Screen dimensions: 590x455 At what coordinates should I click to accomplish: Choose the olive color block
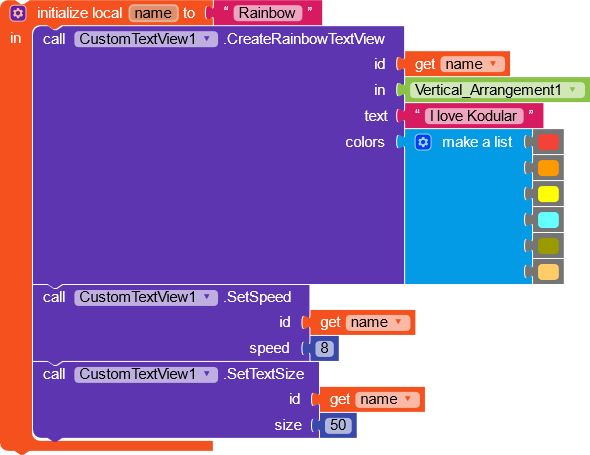548,246
